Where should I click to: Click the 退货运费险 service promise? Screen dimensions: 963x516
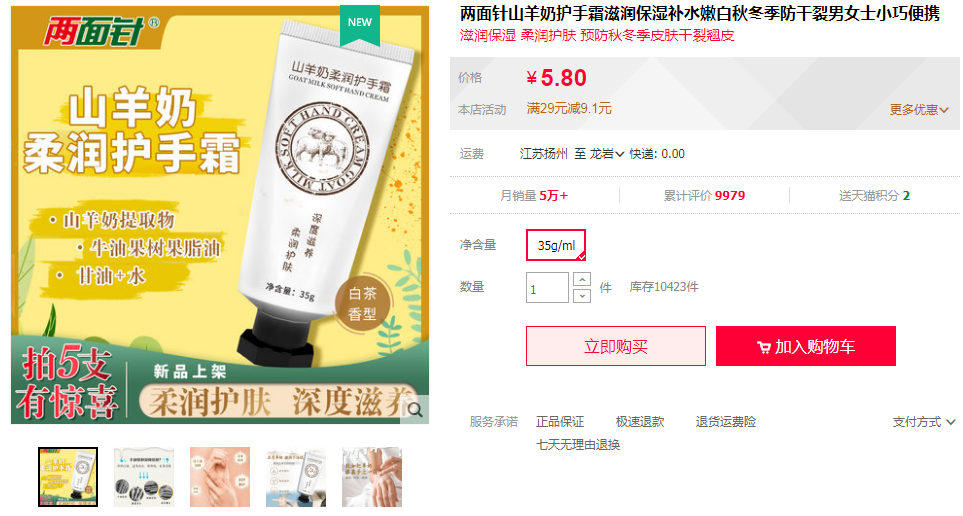click(725, 422)
